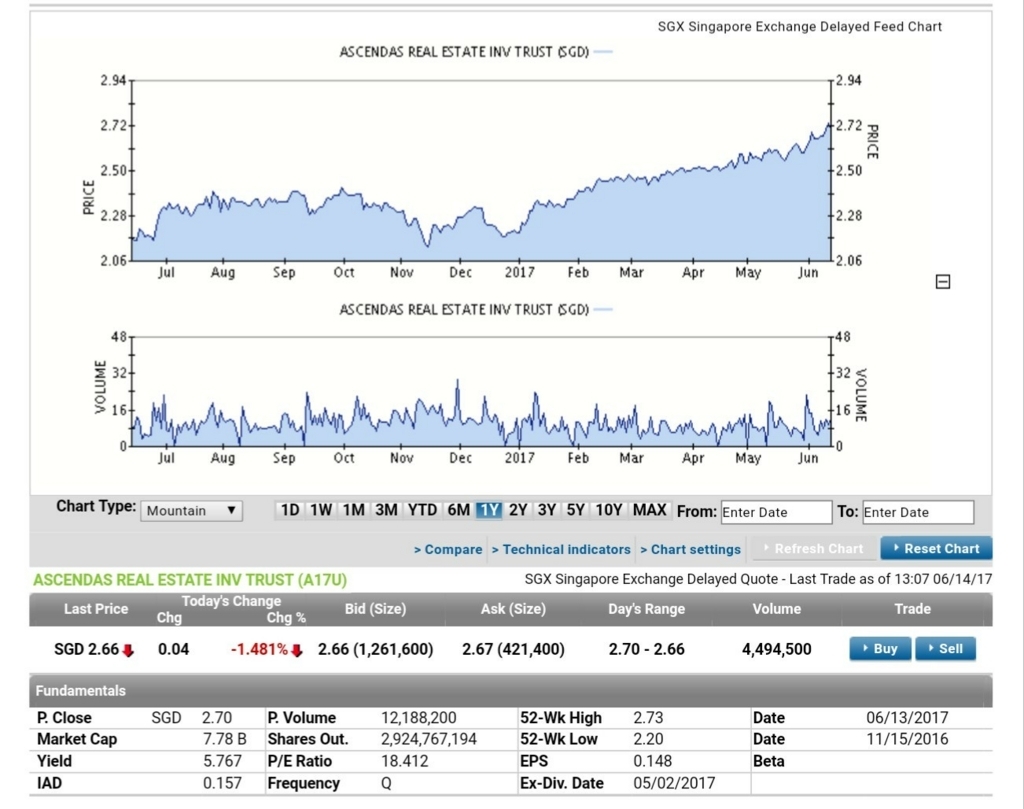The width and height of the screenshot is (1024, 809).
Task: Click the To date input field
Action: point(918,512)
